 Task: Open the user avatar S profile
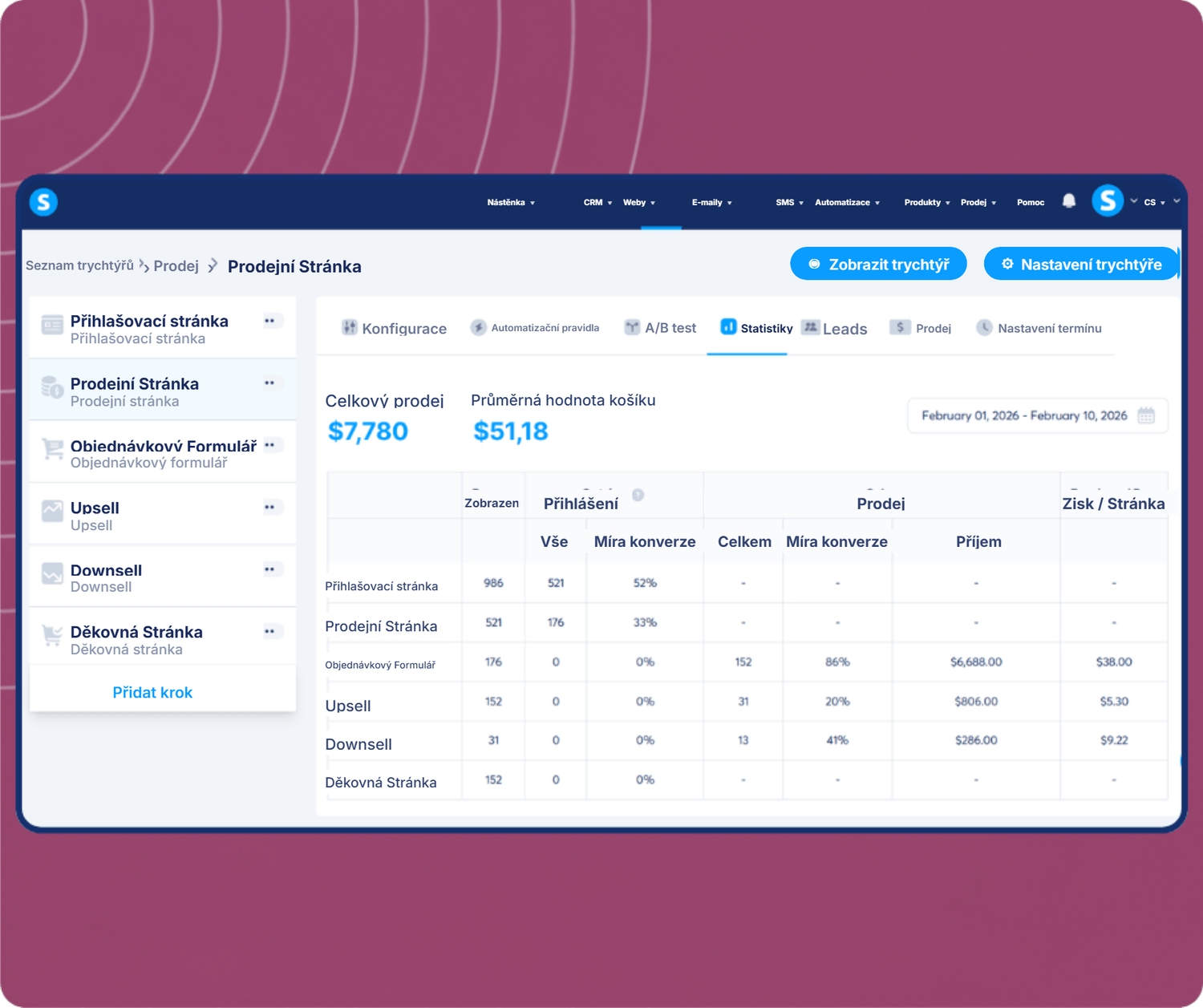coord(1108,200)
